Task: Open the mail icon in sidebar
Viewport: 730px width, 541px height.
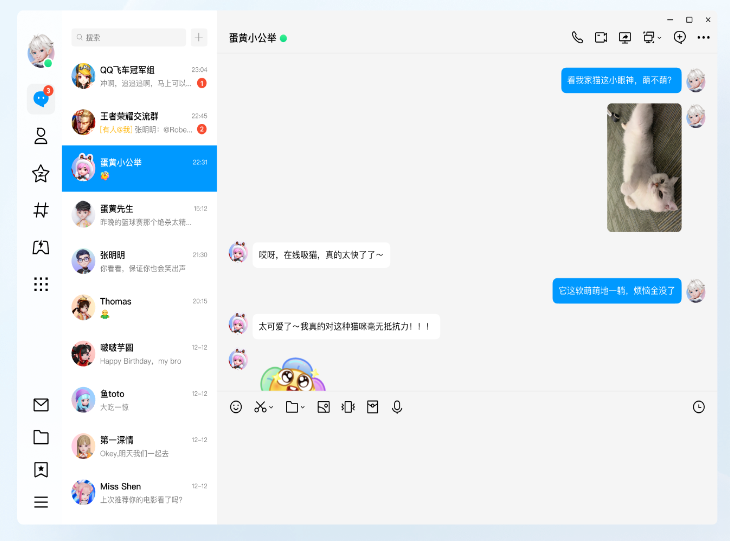Action: pos(41,405)
